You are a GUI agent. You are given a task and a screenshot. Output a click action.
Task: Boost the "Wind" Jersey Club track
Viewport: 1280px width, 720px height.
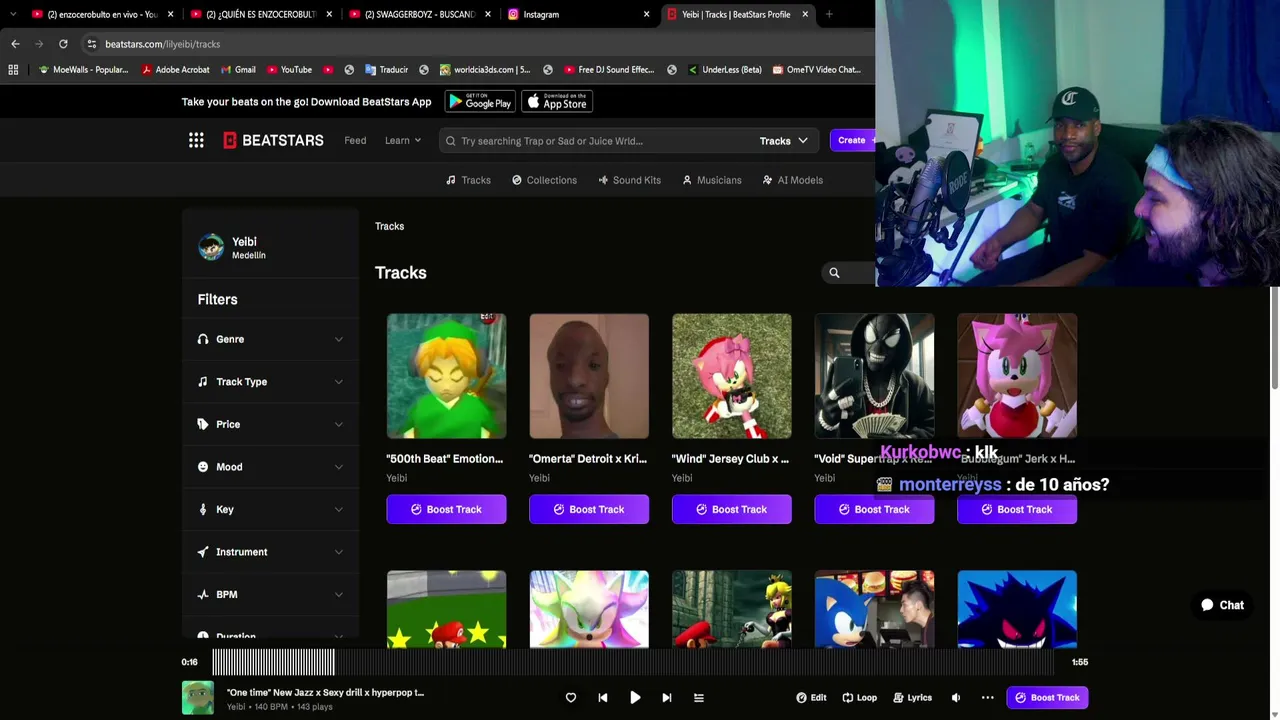[732, 510]
